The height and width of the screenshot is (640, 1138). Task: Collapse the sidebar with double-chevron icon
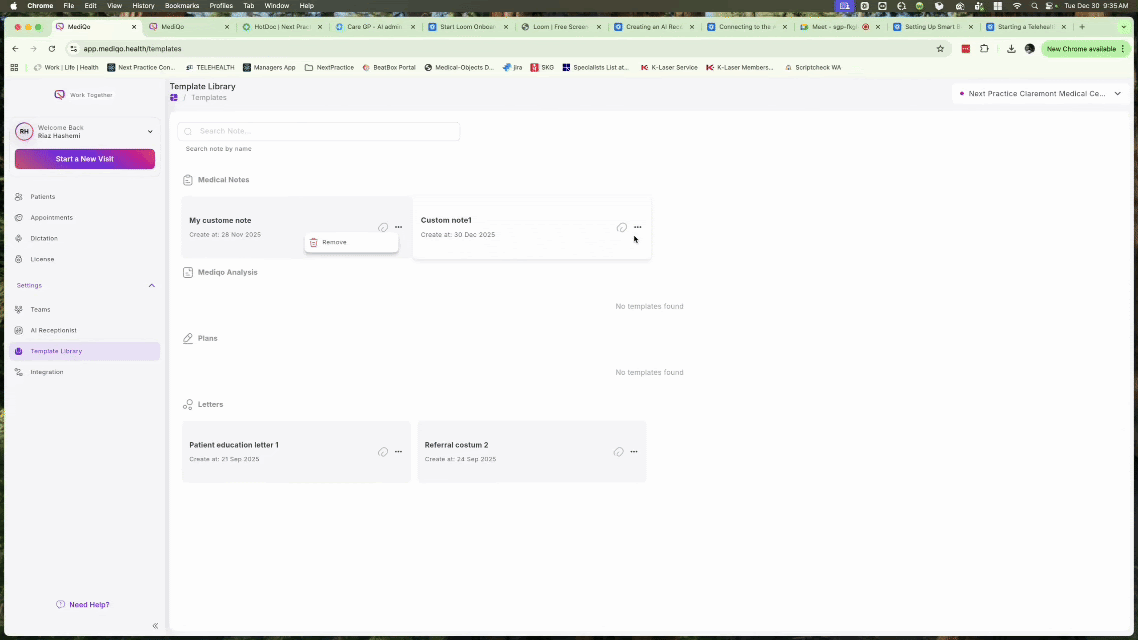(155, 625)
